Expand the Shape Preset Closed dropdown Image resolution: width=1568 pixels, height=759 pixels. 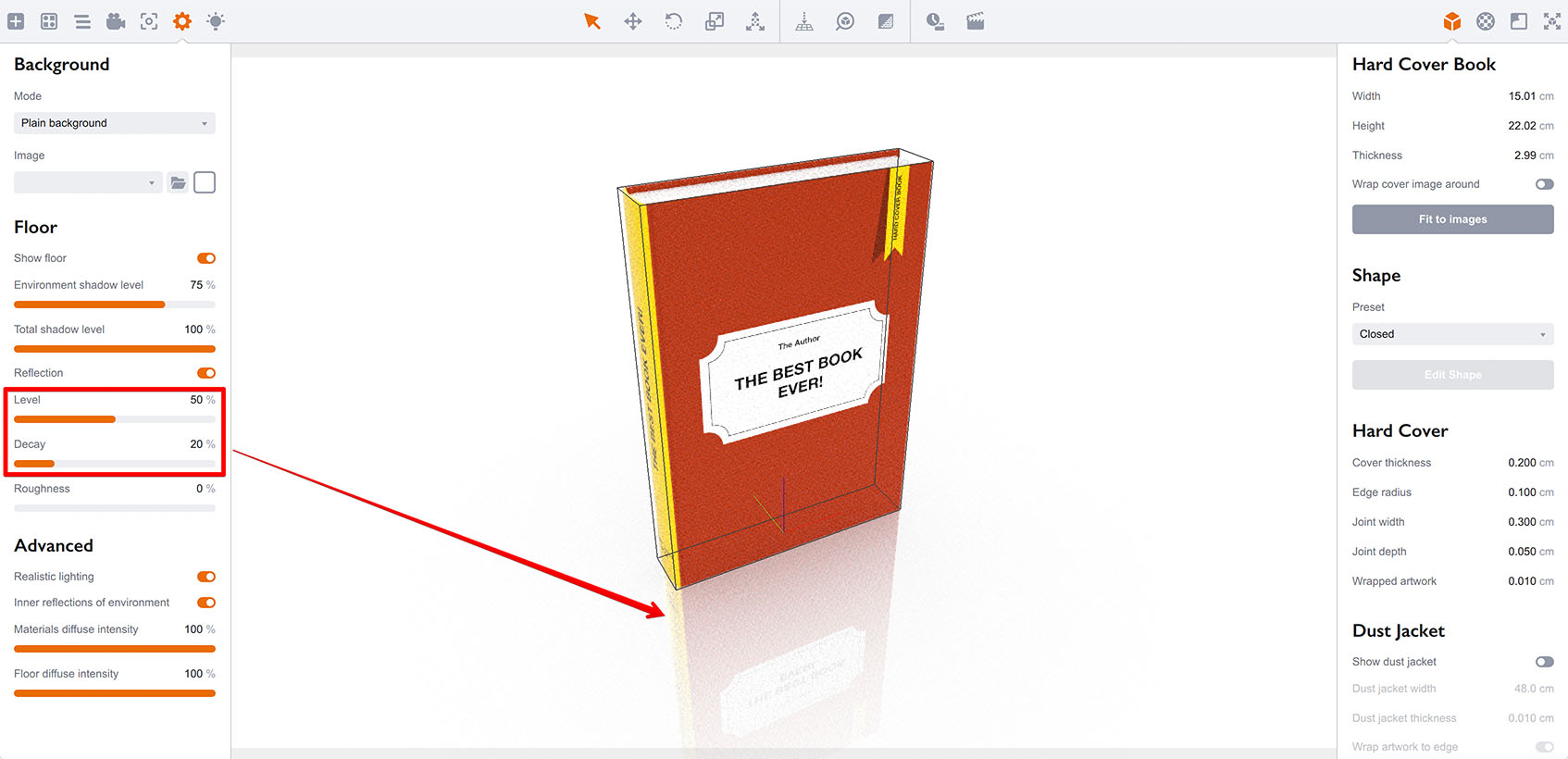pos(1452,334)
